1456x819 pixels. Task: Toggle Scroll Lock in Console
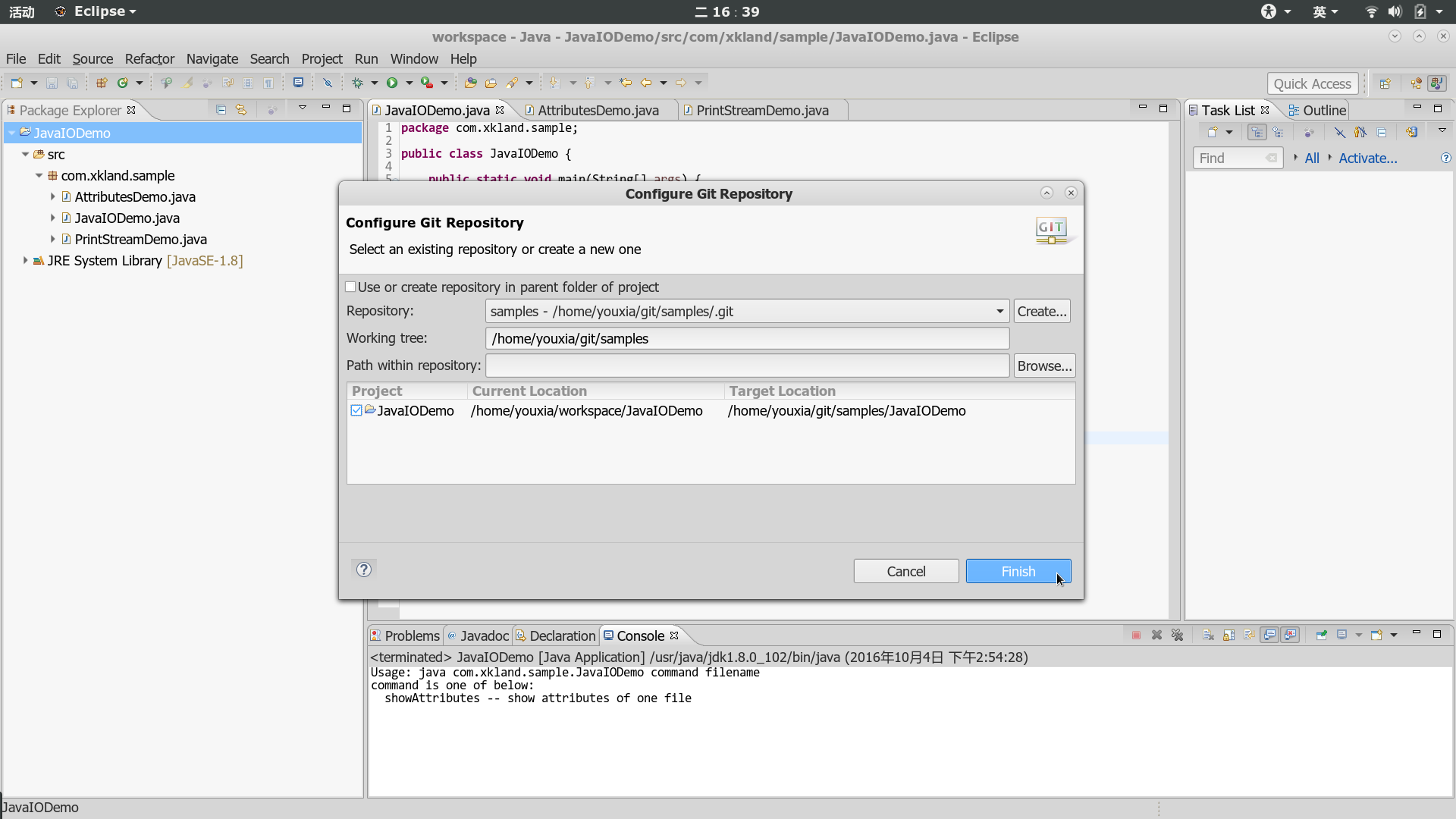pos(1228,635)
